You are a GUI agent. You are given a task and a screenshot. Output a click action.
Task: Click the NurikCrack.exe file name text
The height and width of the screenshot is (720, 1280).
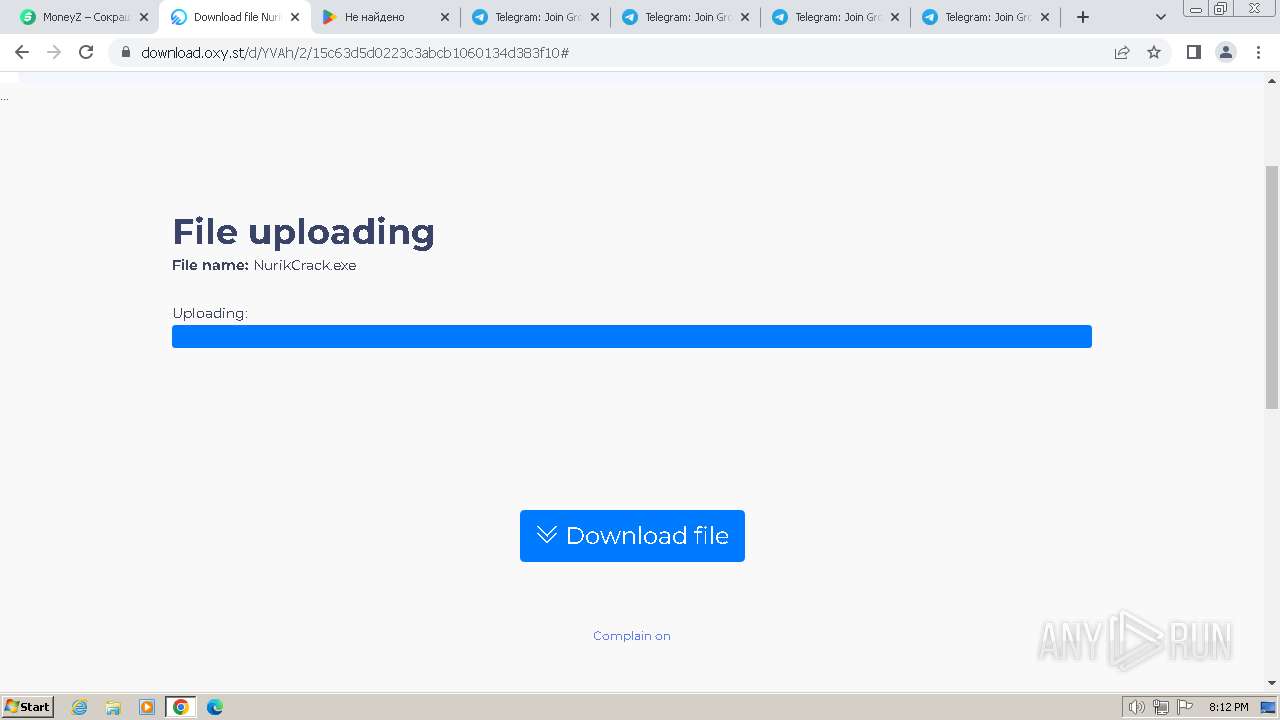click(x=305, y=265)
